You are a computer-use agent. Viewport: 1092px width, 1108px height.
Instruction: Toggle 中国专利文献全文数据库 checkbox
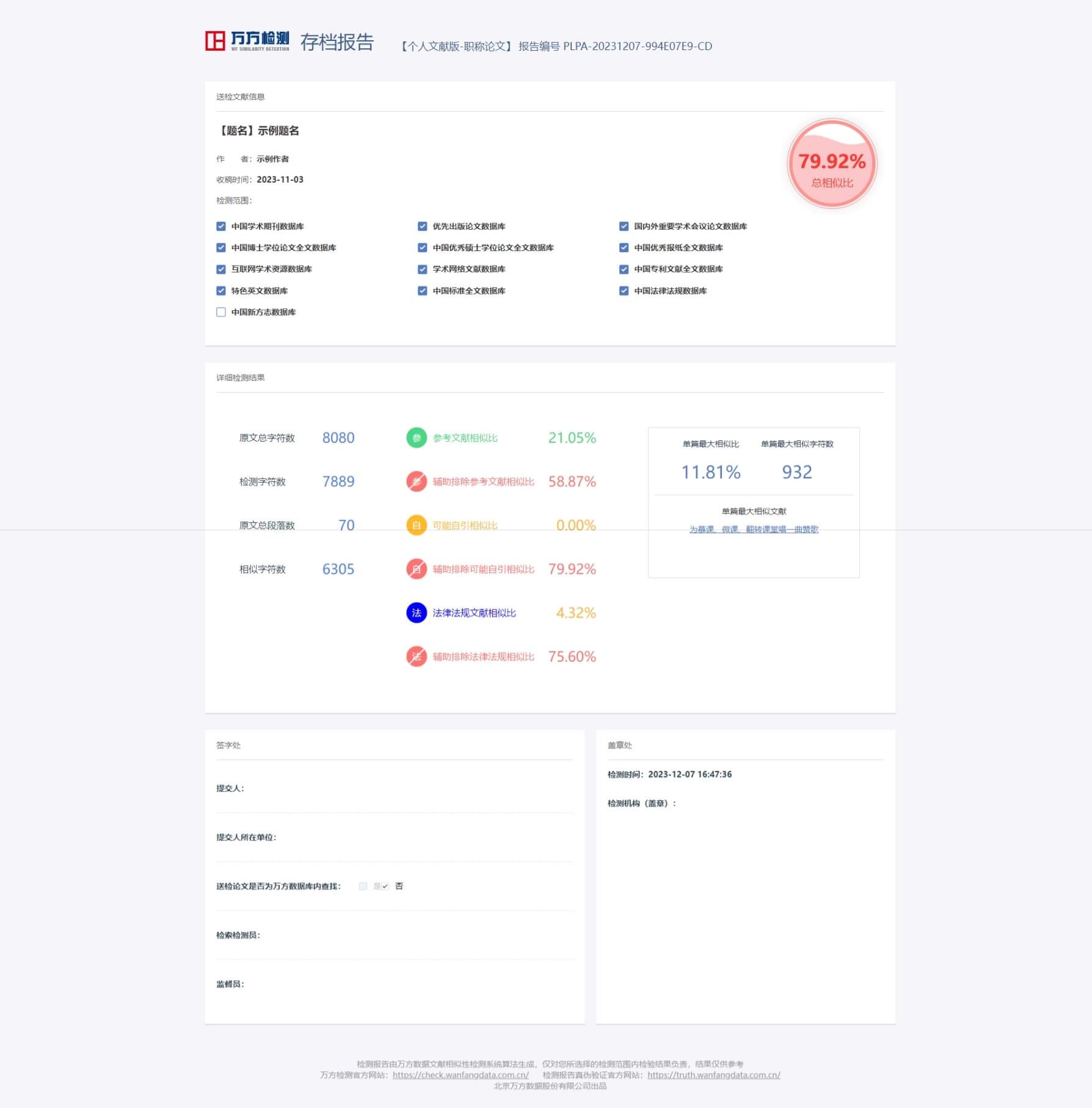[624, 269]
